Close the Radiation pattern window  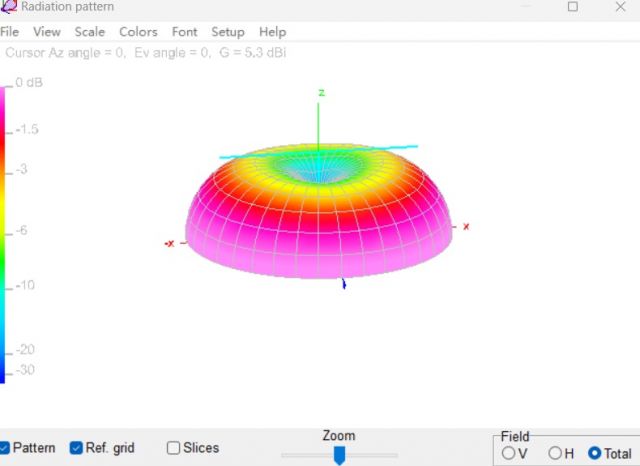pyautogui.click(x=620, y=7)
